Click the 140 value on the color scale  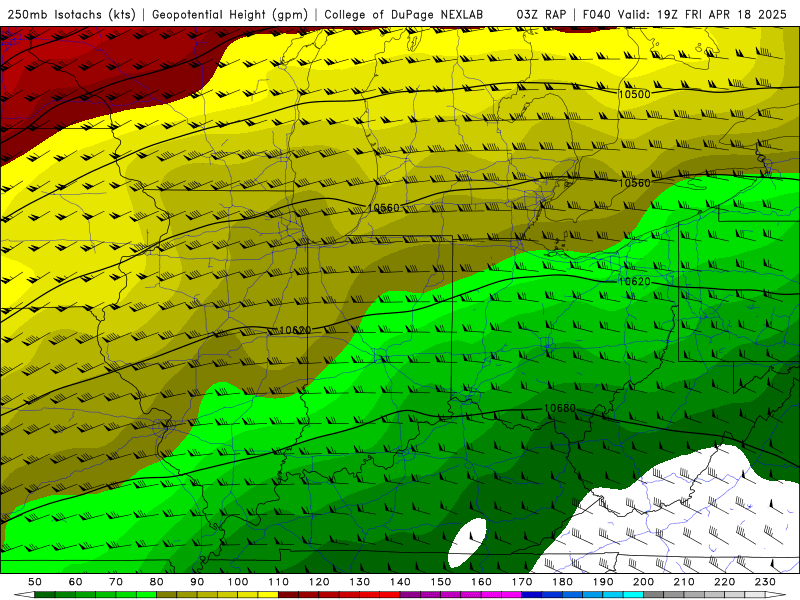[x=400, y=582]
